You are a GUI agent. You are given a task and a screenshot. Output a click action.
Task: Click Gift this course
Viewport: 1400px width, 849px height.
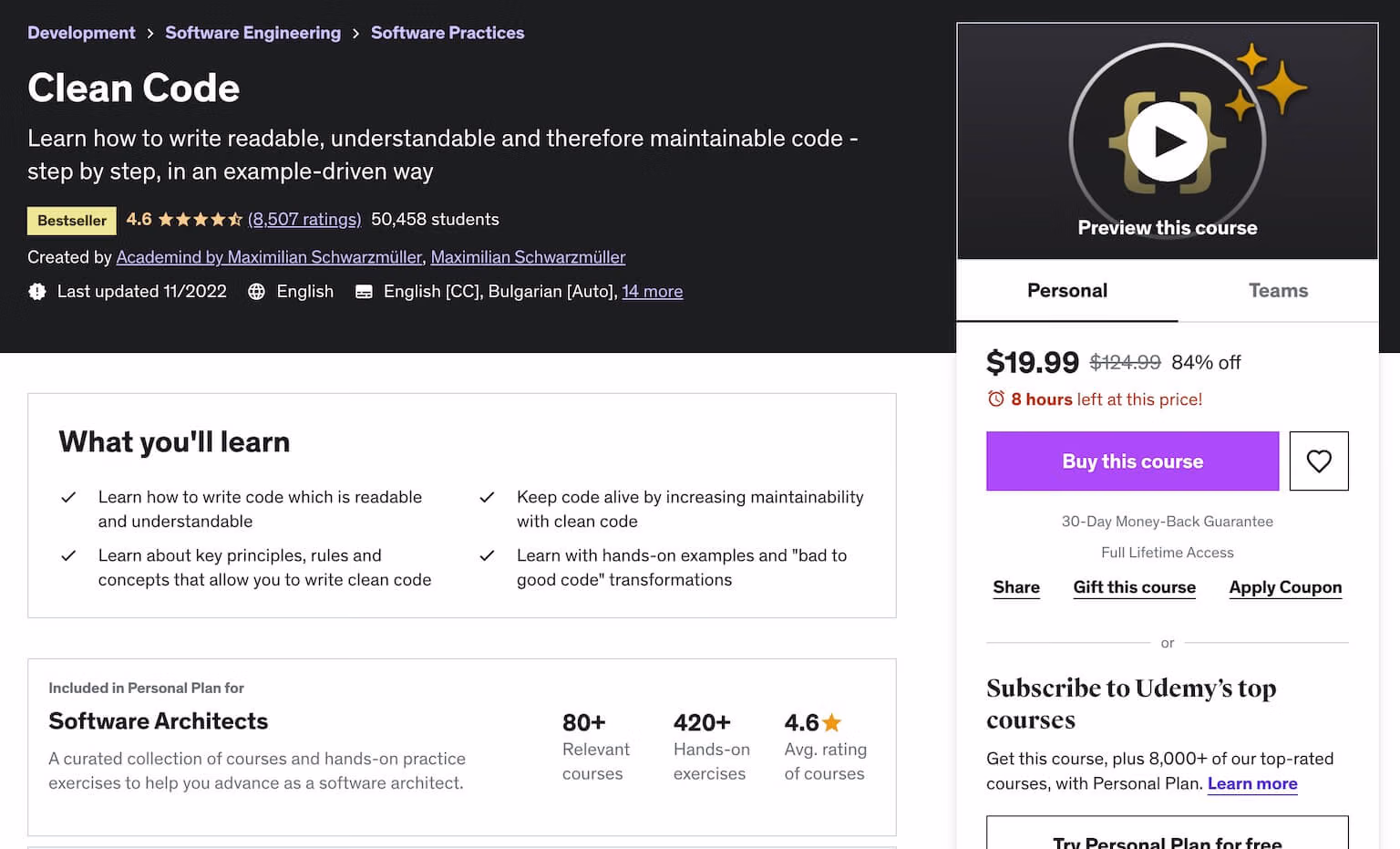coord(1134,587)
